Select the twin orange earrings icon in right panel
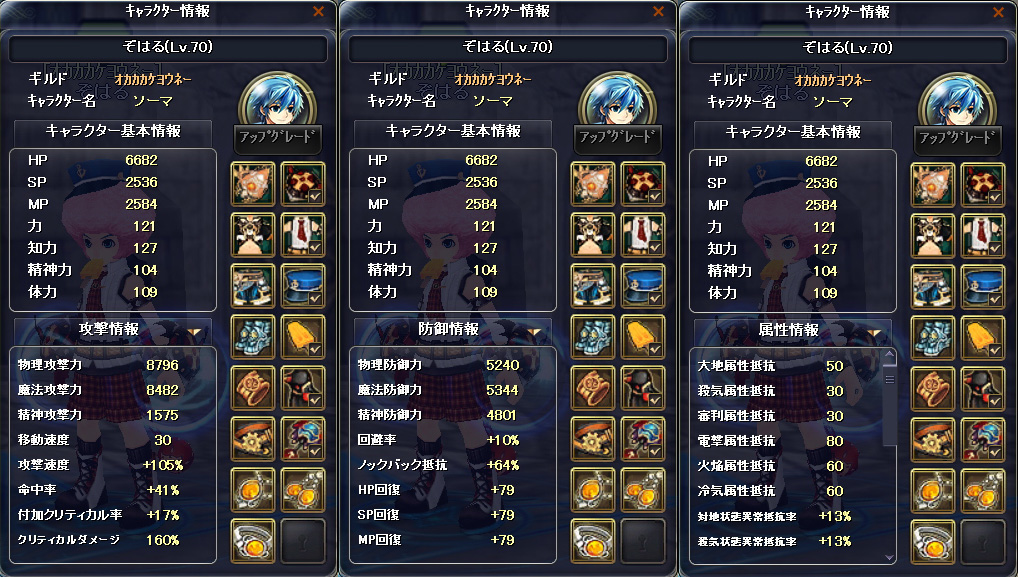This screenshot has height=577, width=1018. pyautogui.click(x=982, y=491)
